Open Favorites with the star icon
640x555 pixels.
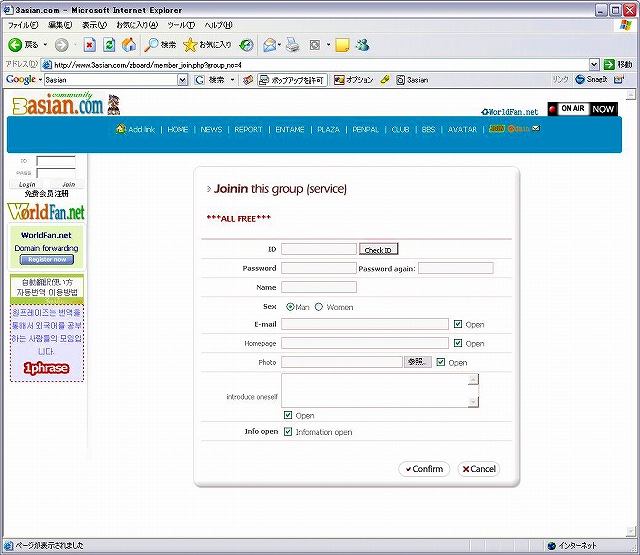(190, 45)
